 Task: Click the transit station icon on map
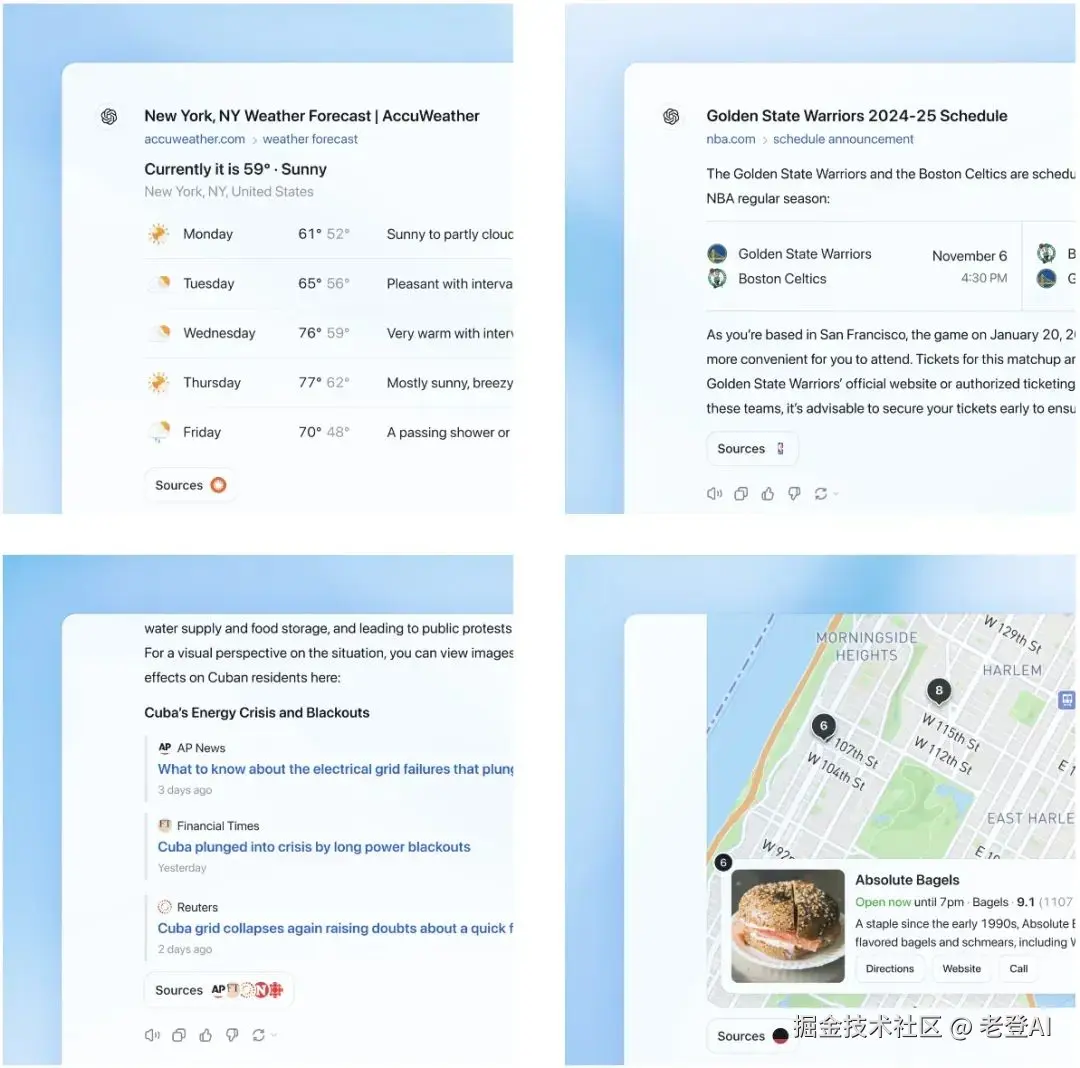pos(1066,700)
